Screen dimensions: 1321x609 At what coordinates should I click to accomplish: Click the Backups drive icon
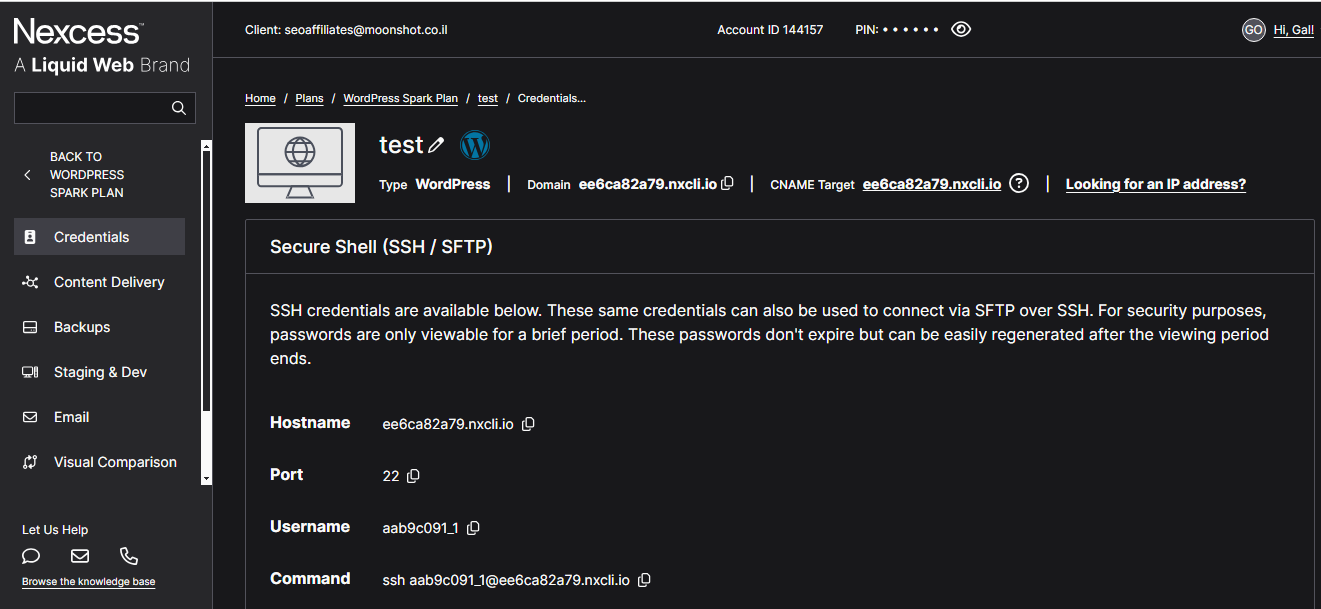[30, 327]
